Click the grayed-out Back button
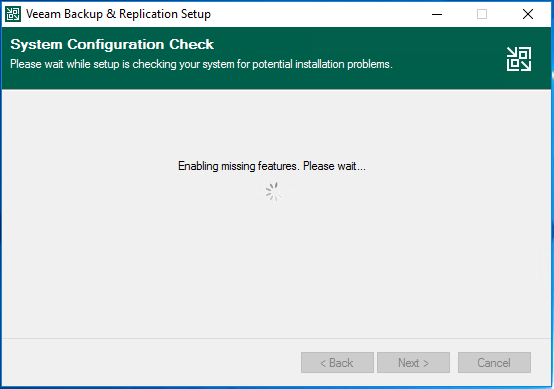554x389 pixels. coord(337,363)
